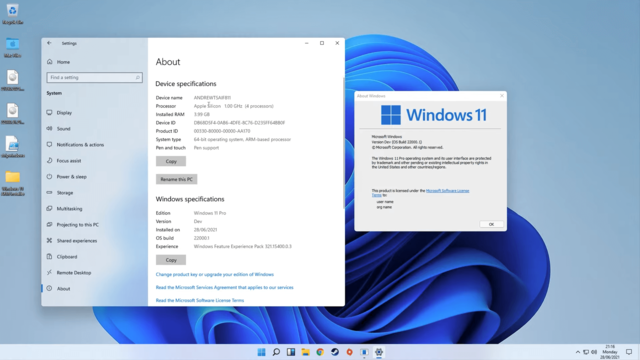Copy the device specifications
This screenshot has width=640, height=360.
pyautogui.click(x=171, y=161)
